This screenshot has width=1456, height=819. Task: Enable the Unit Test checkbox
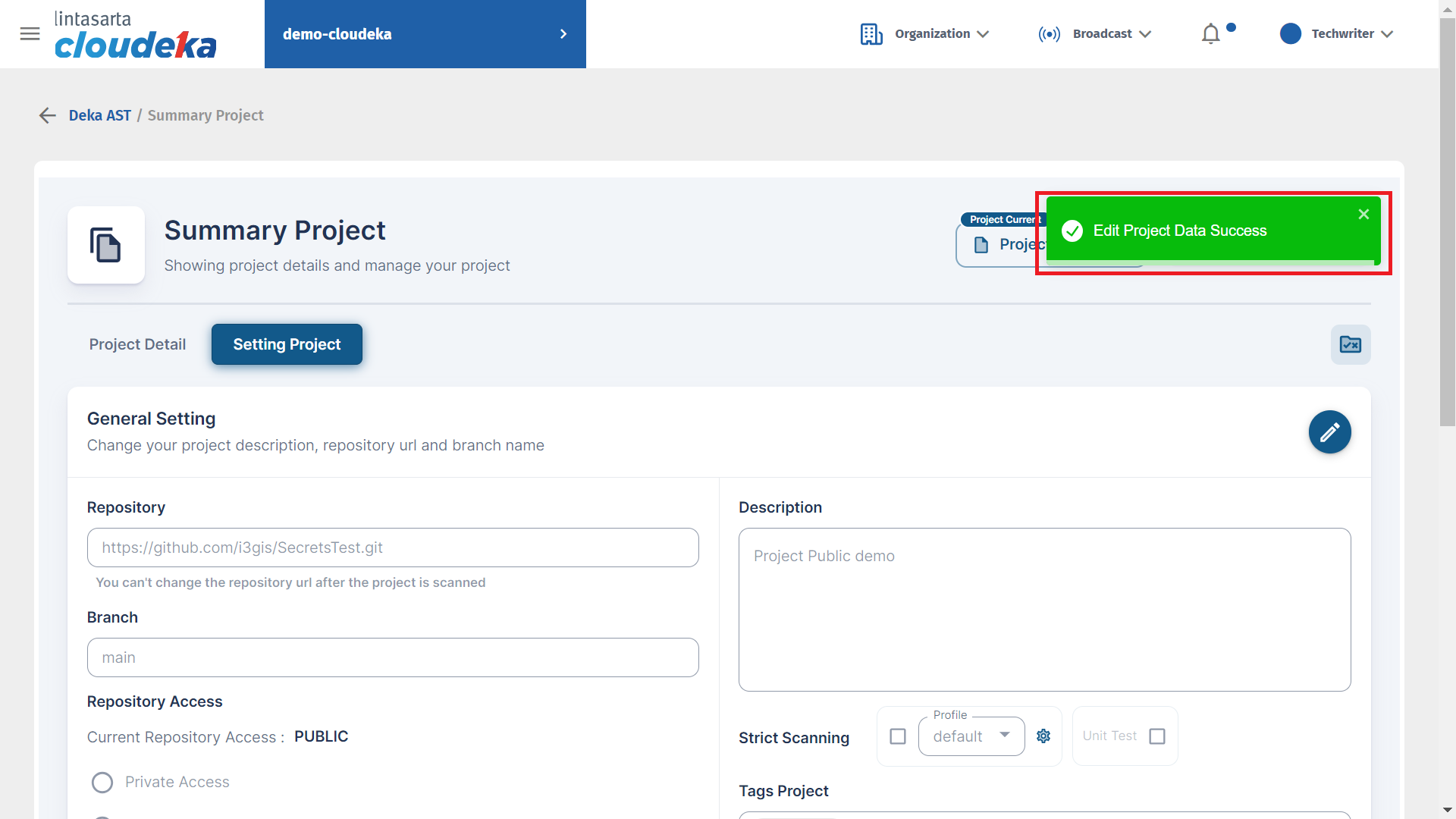point(1157,736)
